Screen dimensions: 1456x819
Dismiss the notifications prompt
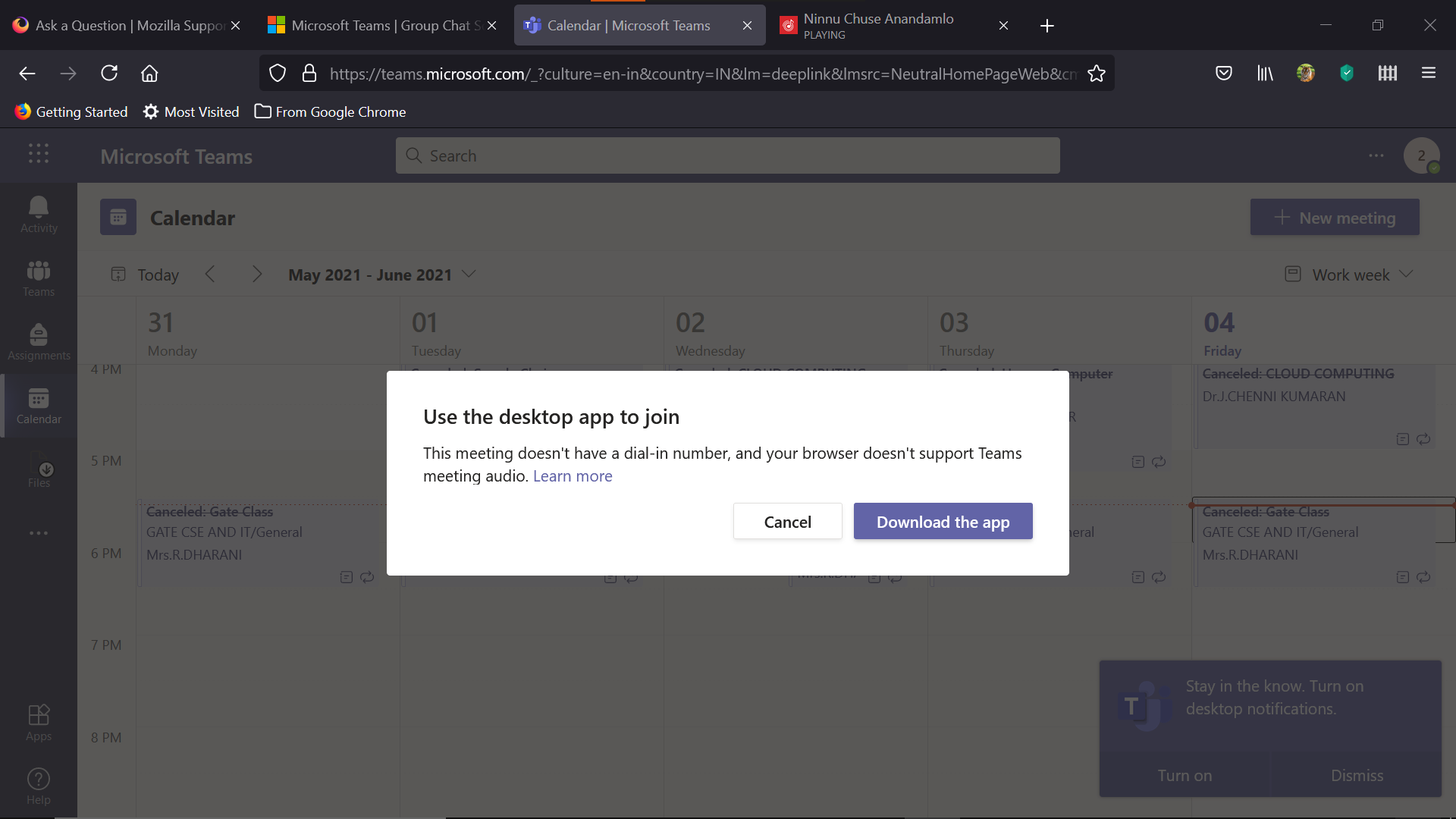(x=1357, y=775)
